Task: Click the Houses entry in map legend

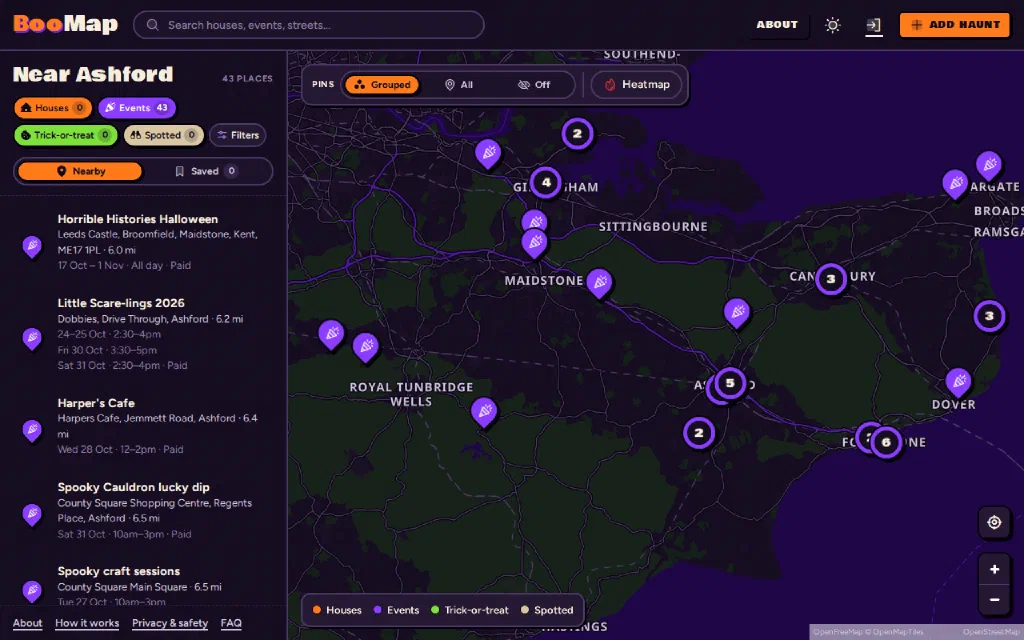Action: pos(337,610)
